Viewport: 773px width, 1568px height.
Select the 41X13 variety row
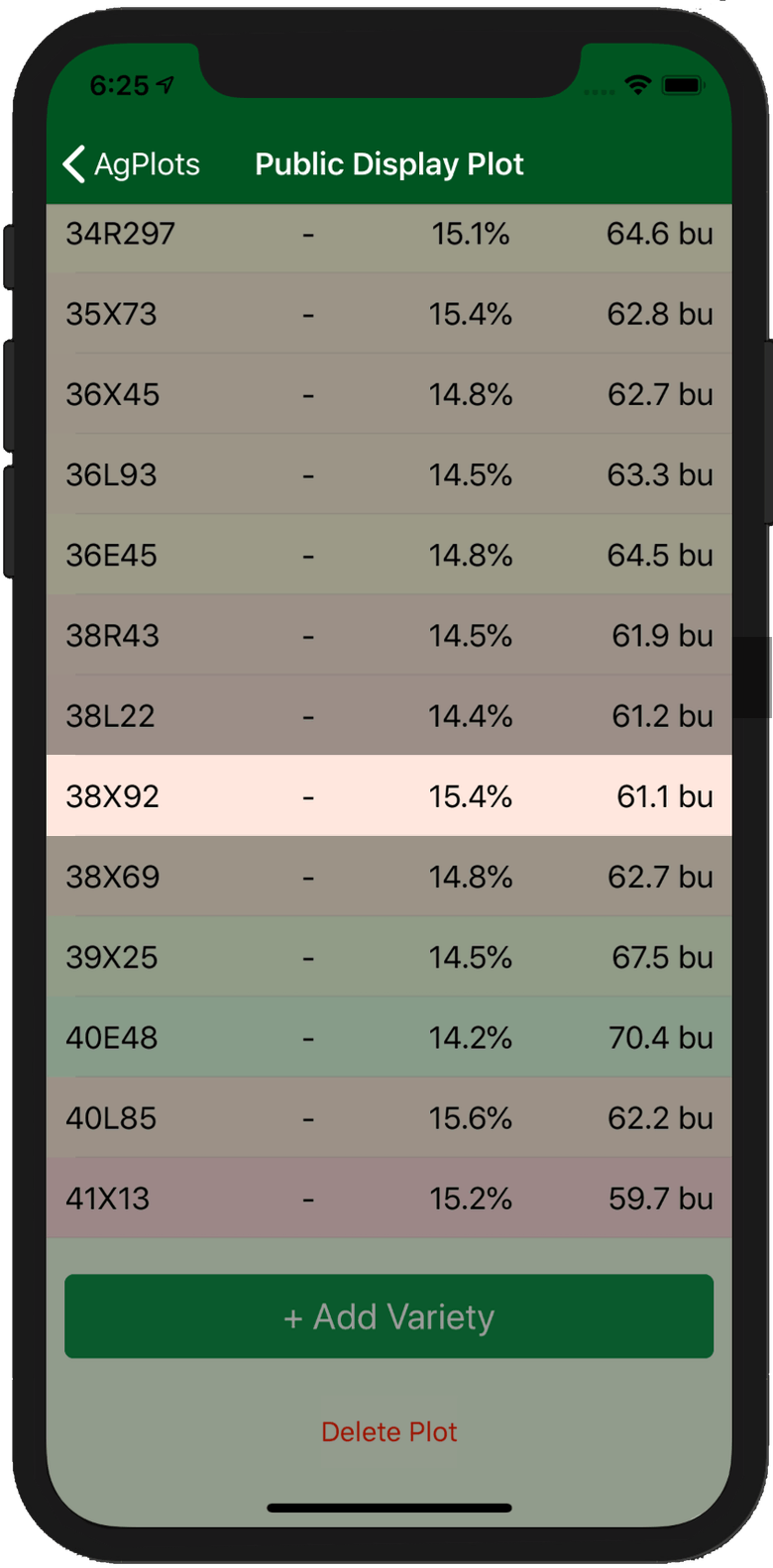389,1198
